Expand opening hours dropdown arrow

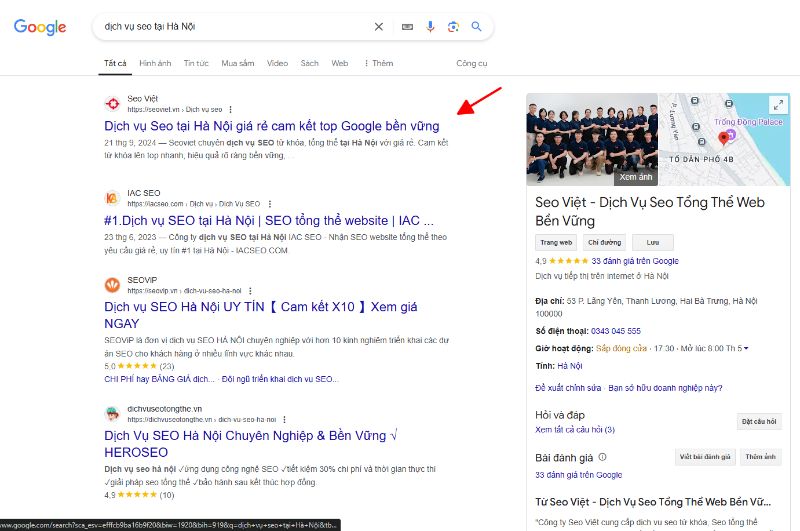tap(746, 348)
